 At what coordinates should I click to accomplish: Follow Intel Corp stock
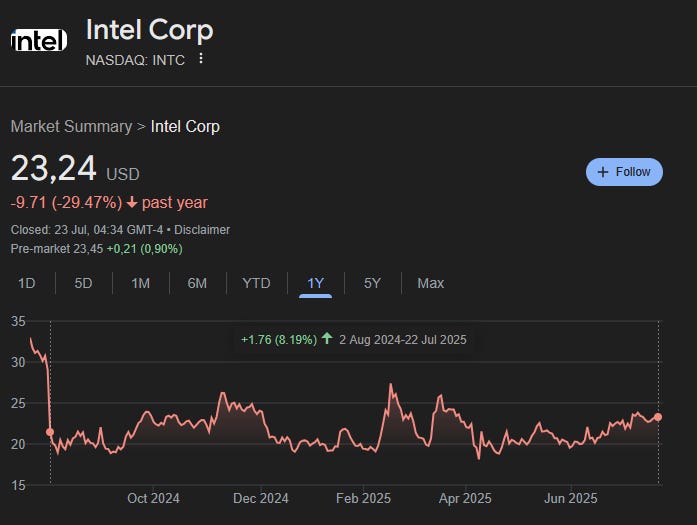[624, 172]
